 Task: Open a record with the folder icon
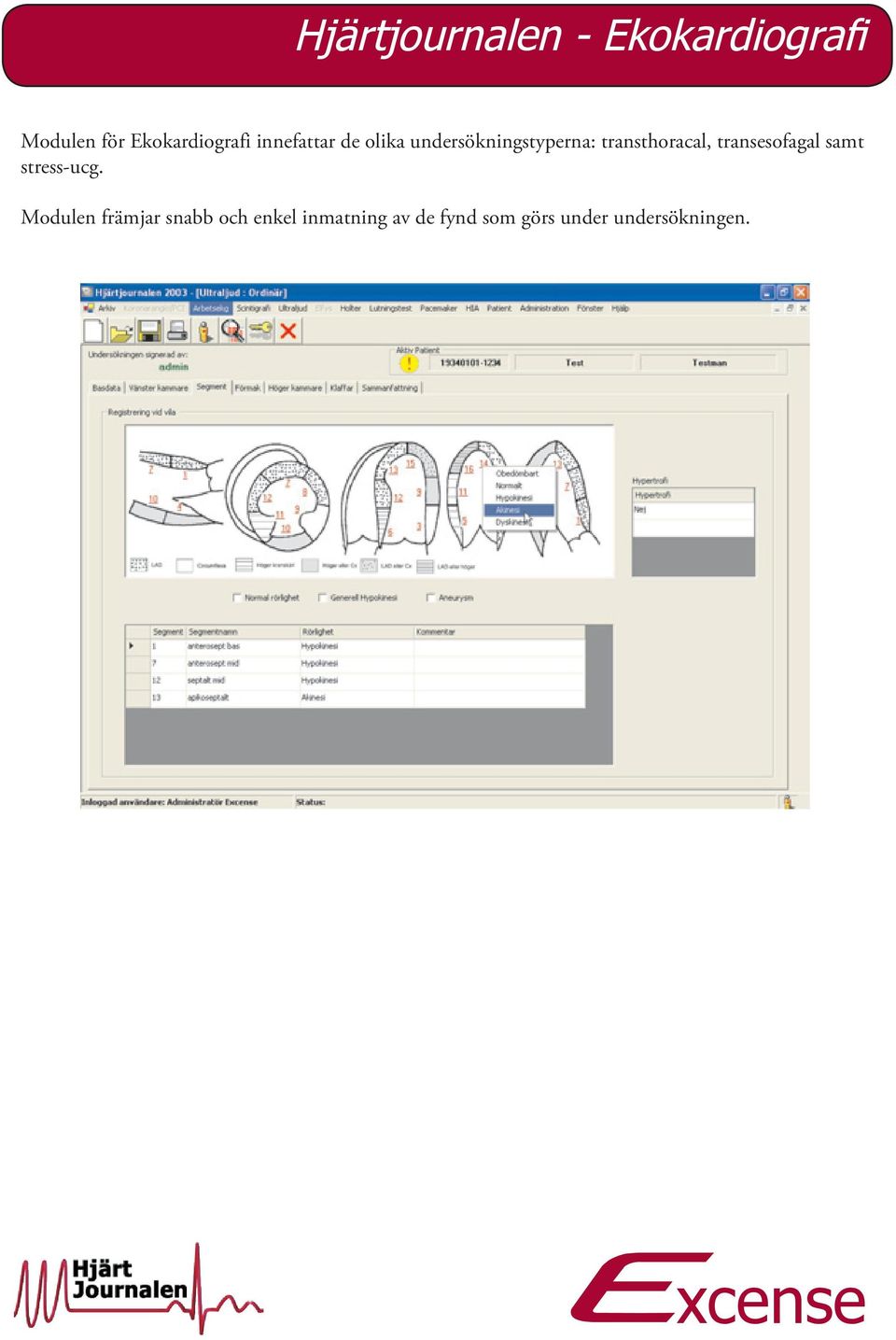coord(121,331)
